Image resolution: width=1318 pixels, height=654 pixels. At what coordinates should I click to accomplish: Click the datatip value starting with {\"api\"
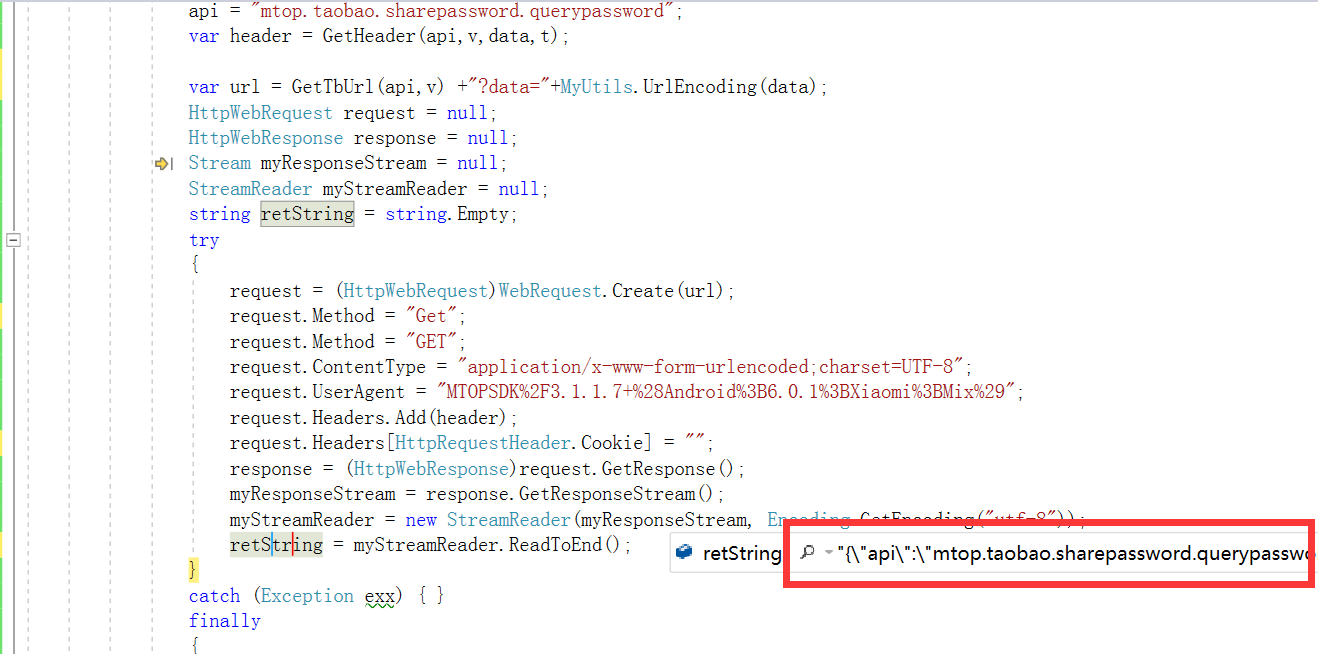[x=1072, y=553]
